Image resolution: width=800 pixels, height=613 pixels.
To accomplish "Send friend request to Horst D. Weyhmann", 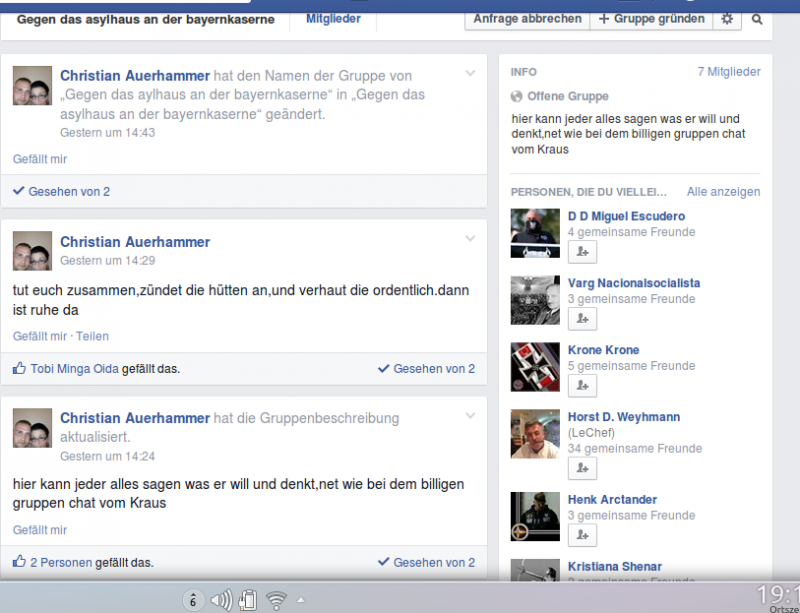I will [x=582, y=468].
